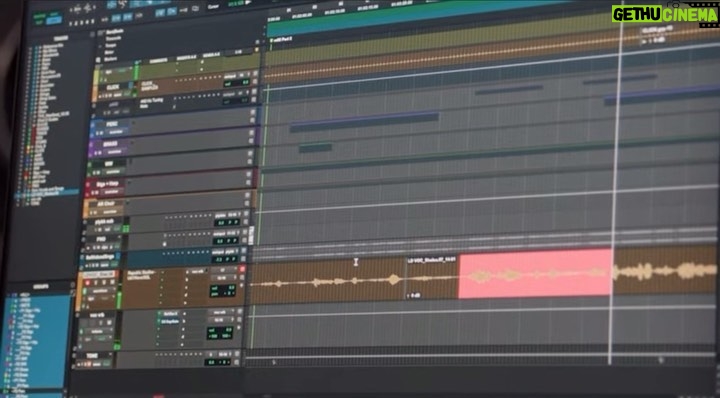The image size is (720, 398).
Task: Click the pink selected region of the vocal clip
Action: pyautogui.click(x=535, y=274)
